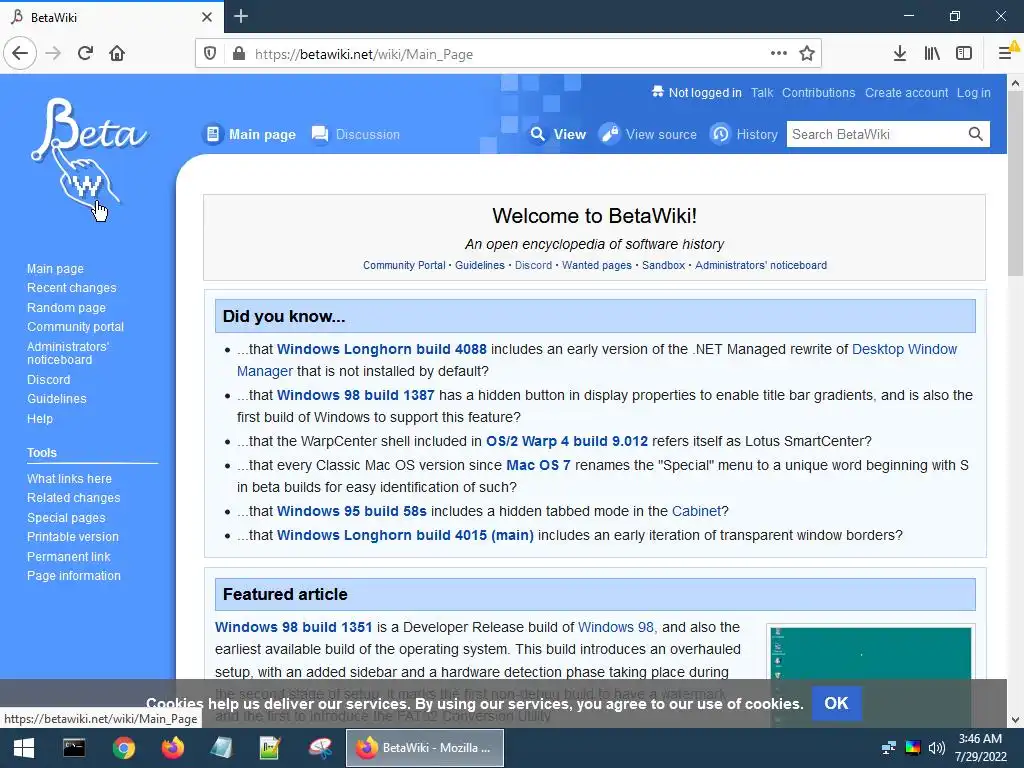Open Special pages sidebar link
This screenshot has height=768, width=1024.
(66, 518)
